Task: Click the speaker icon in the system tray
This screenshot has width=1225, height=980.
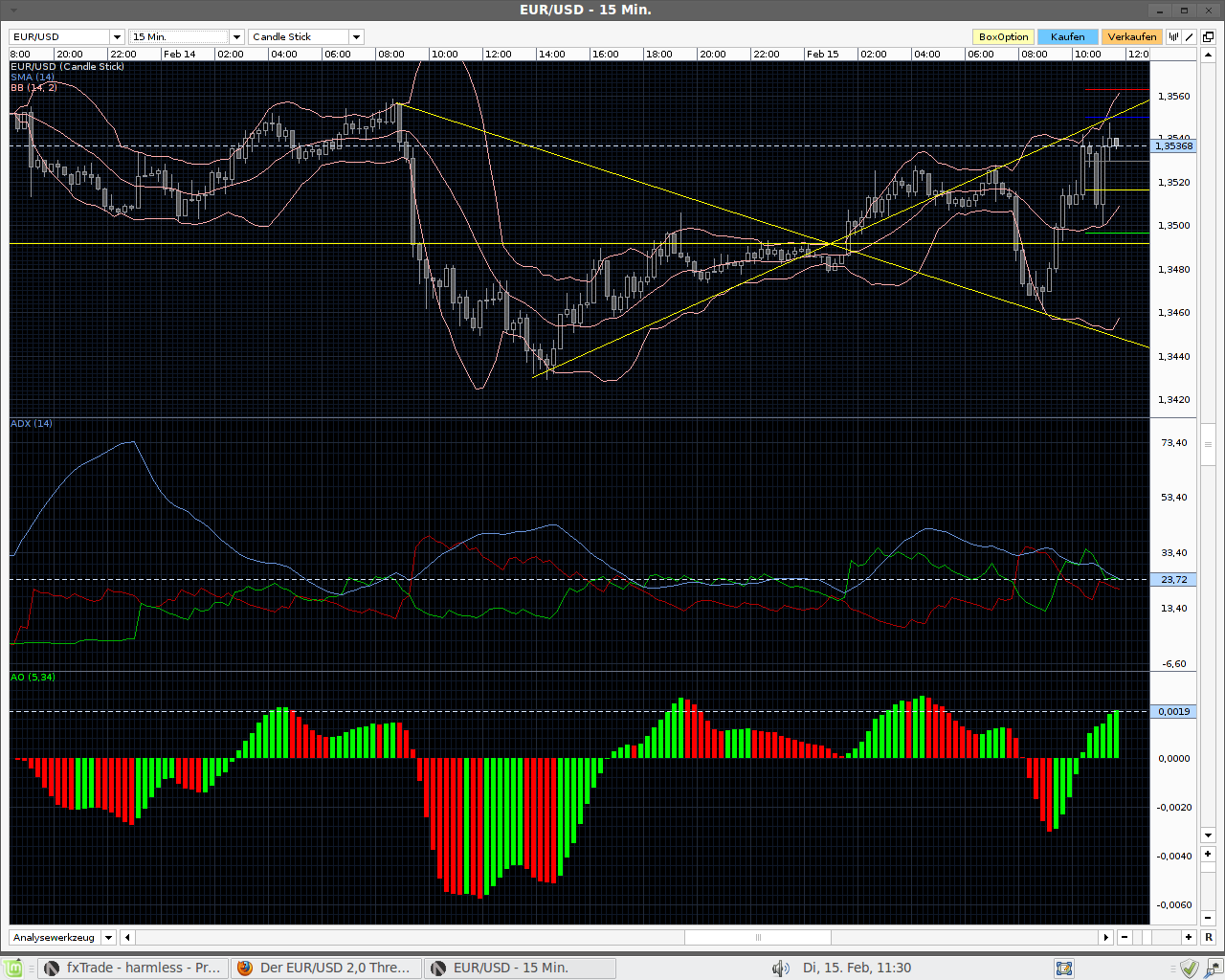Action: coord(781,968)
